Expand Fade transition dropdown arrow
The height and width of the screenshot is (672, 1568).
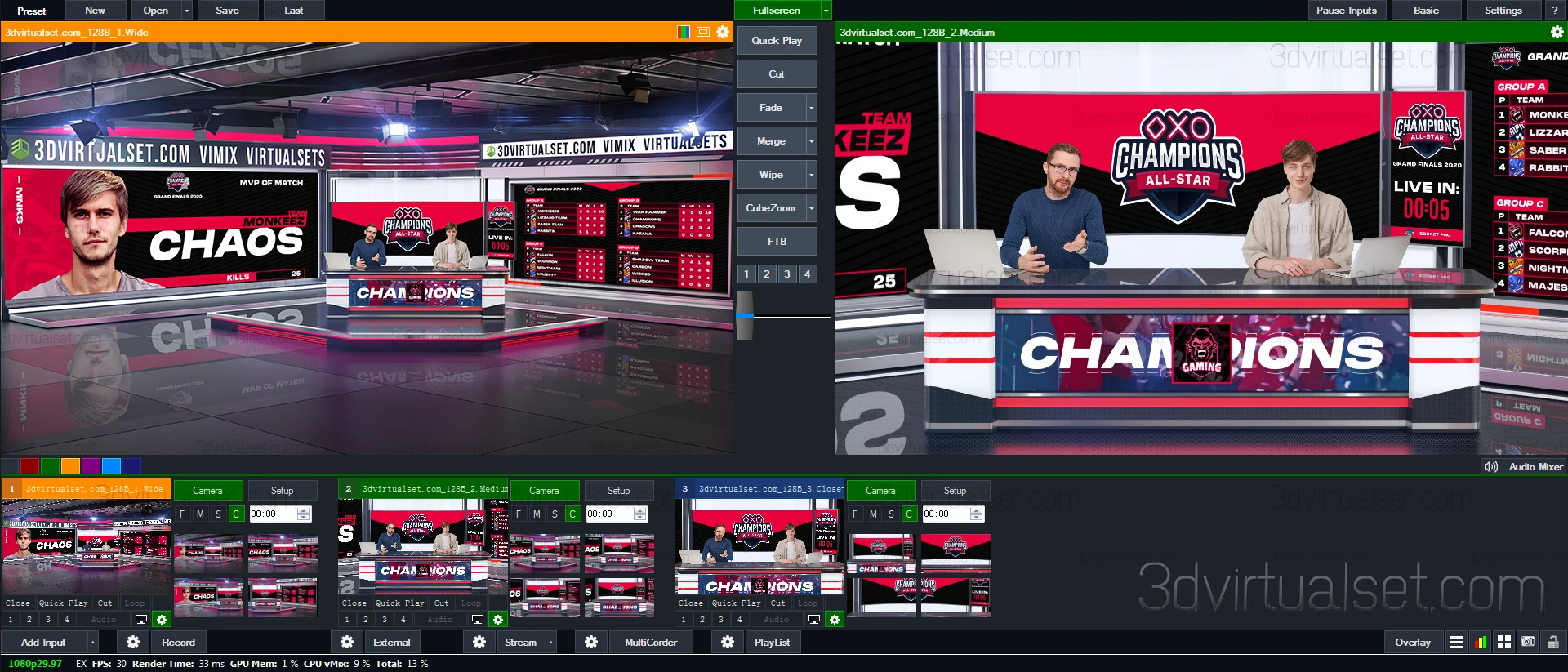click(x=812, y=108)
